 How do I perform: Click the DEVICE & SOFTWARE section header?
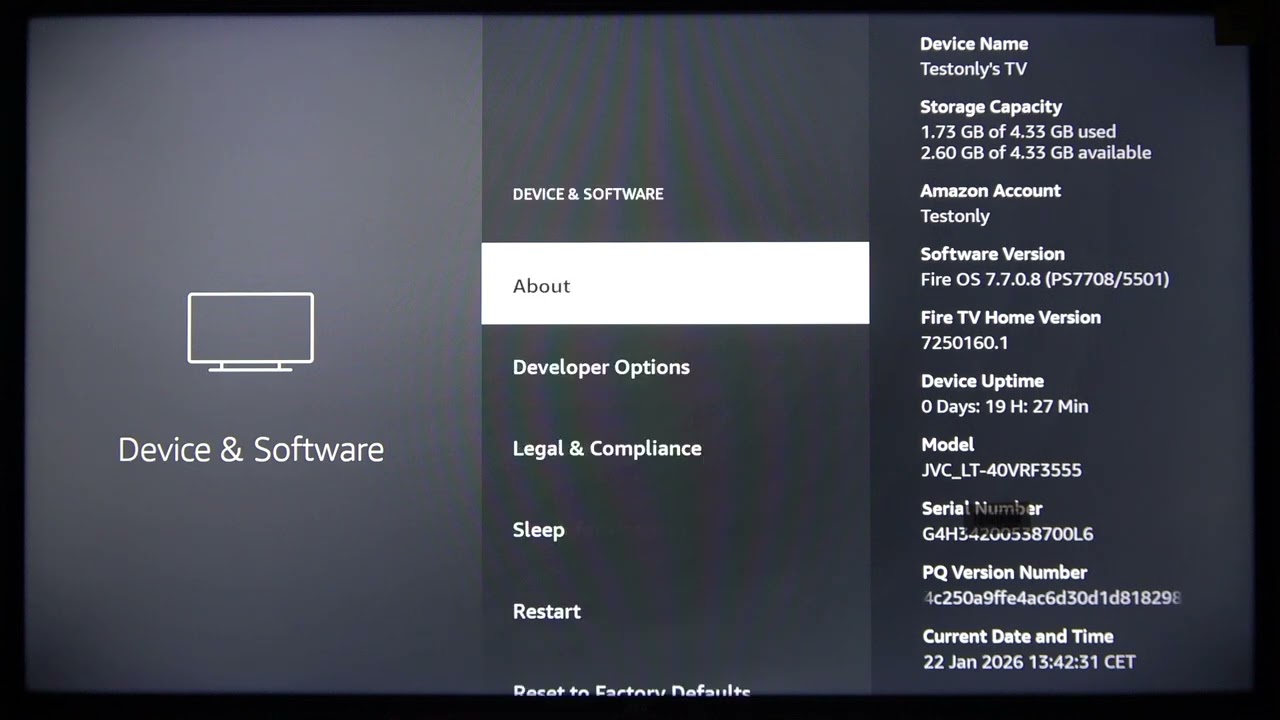[588, 194]
